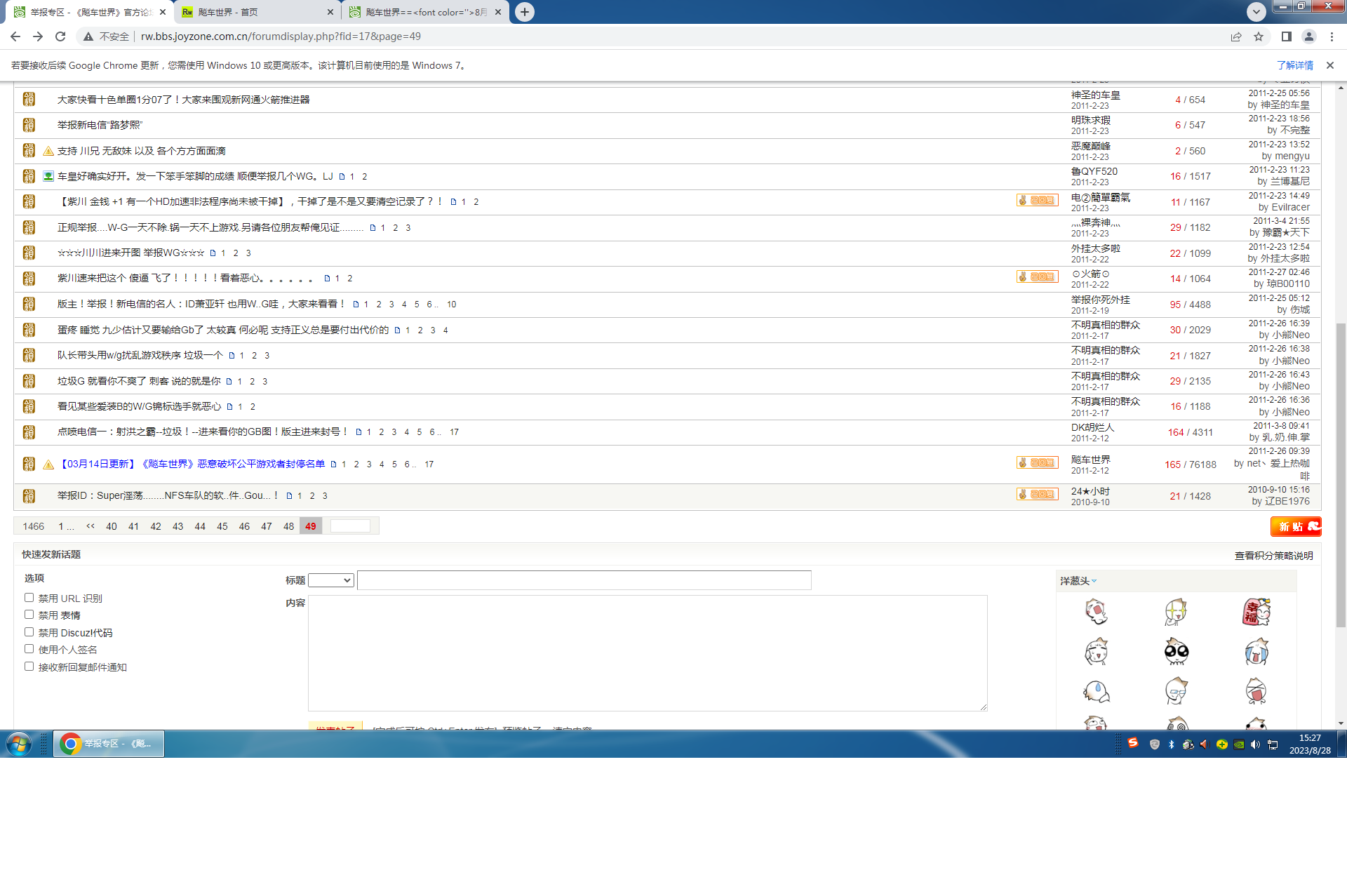This screenshot has width=1347, height=896.
Task: Open the 了解详情 link in update banner
Action: [1294, 65]
